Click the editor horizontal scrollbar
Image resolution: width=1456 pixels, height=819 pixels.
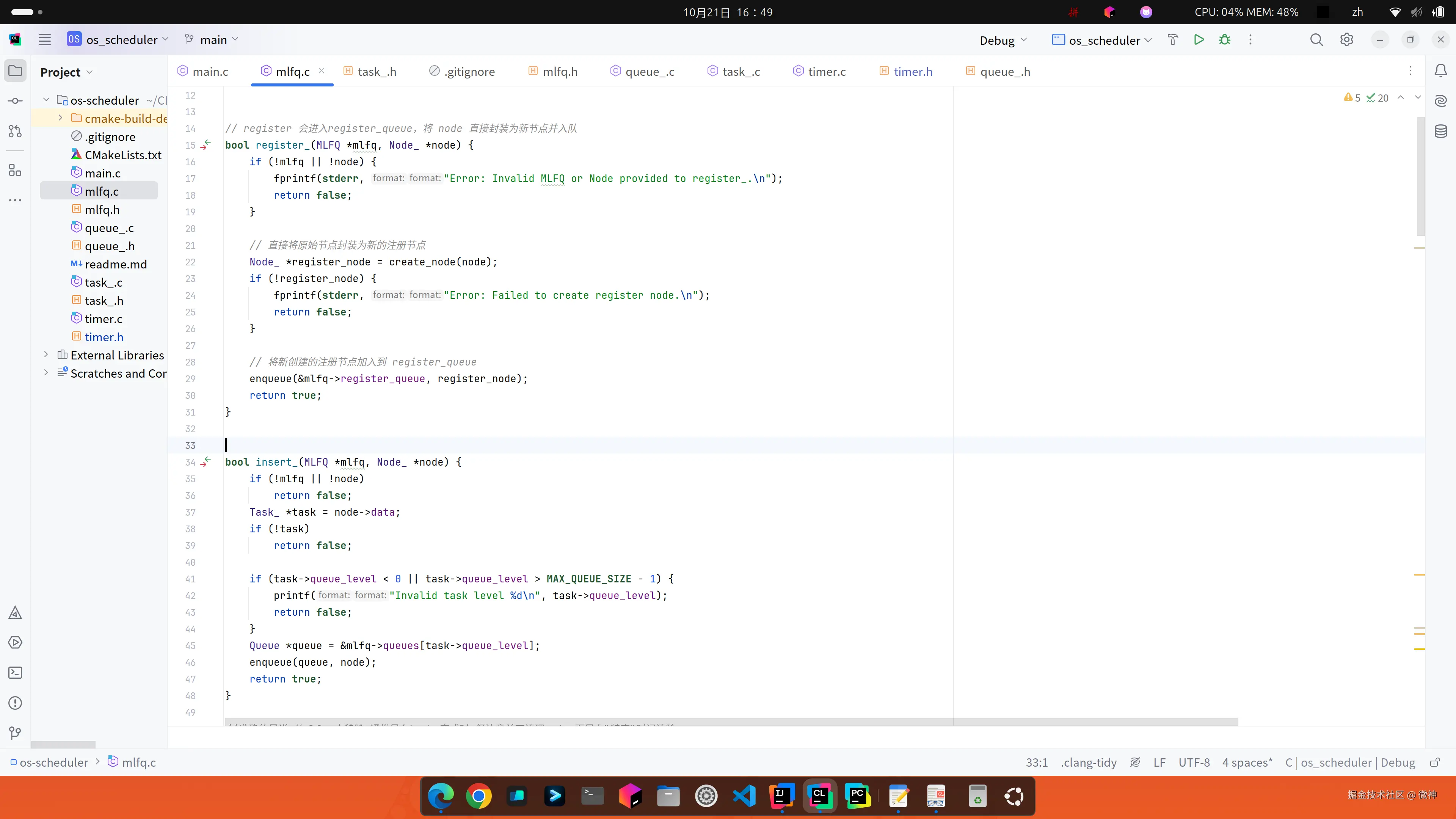coord(731,722)
